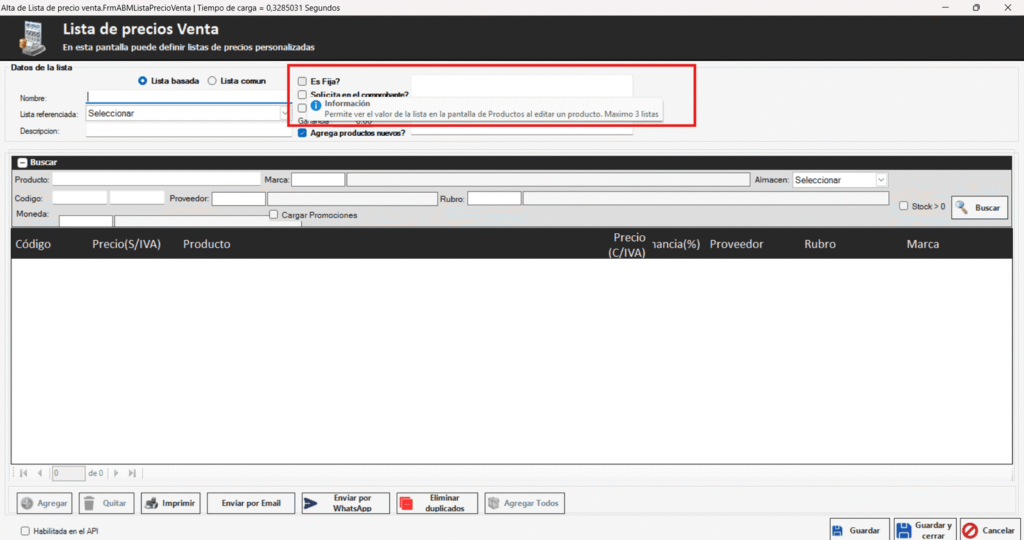Collapse the Buscar section

22,161
